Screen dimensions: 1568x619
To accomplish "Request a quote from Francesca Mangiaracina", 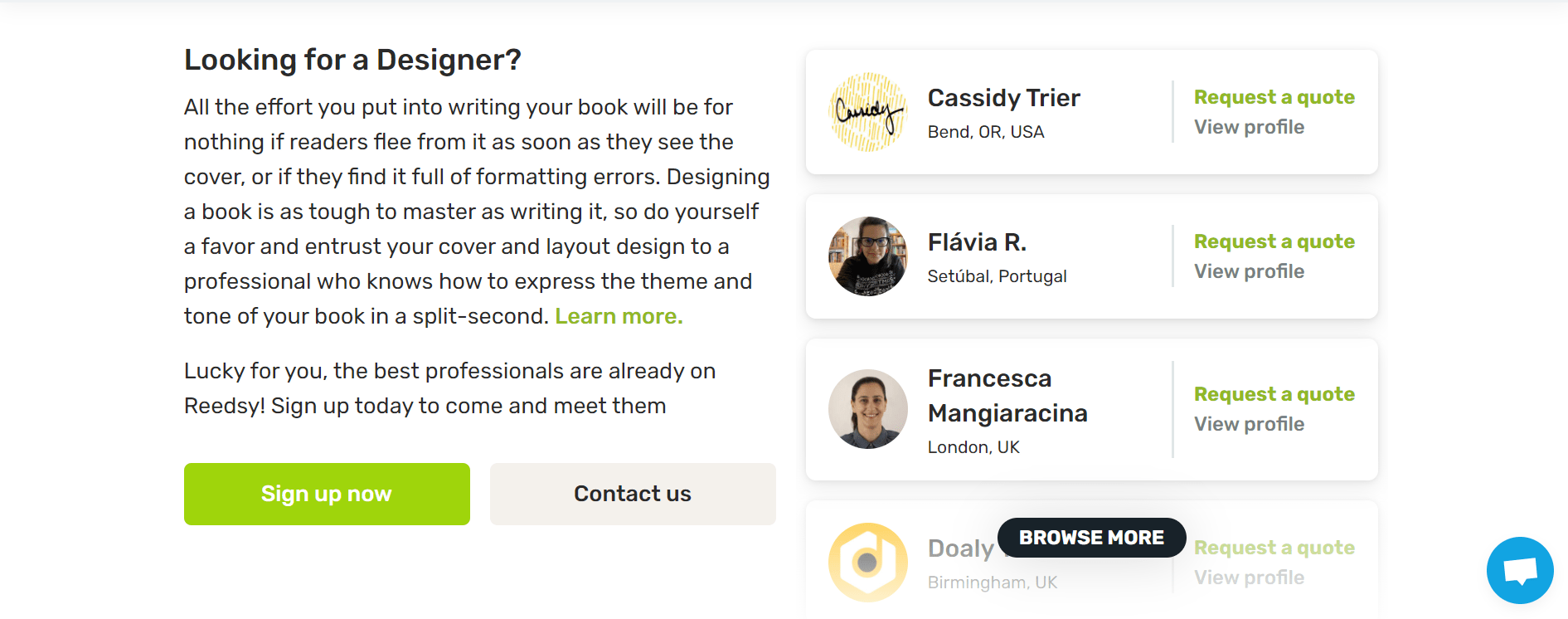I will click(x=1274, y=394).
